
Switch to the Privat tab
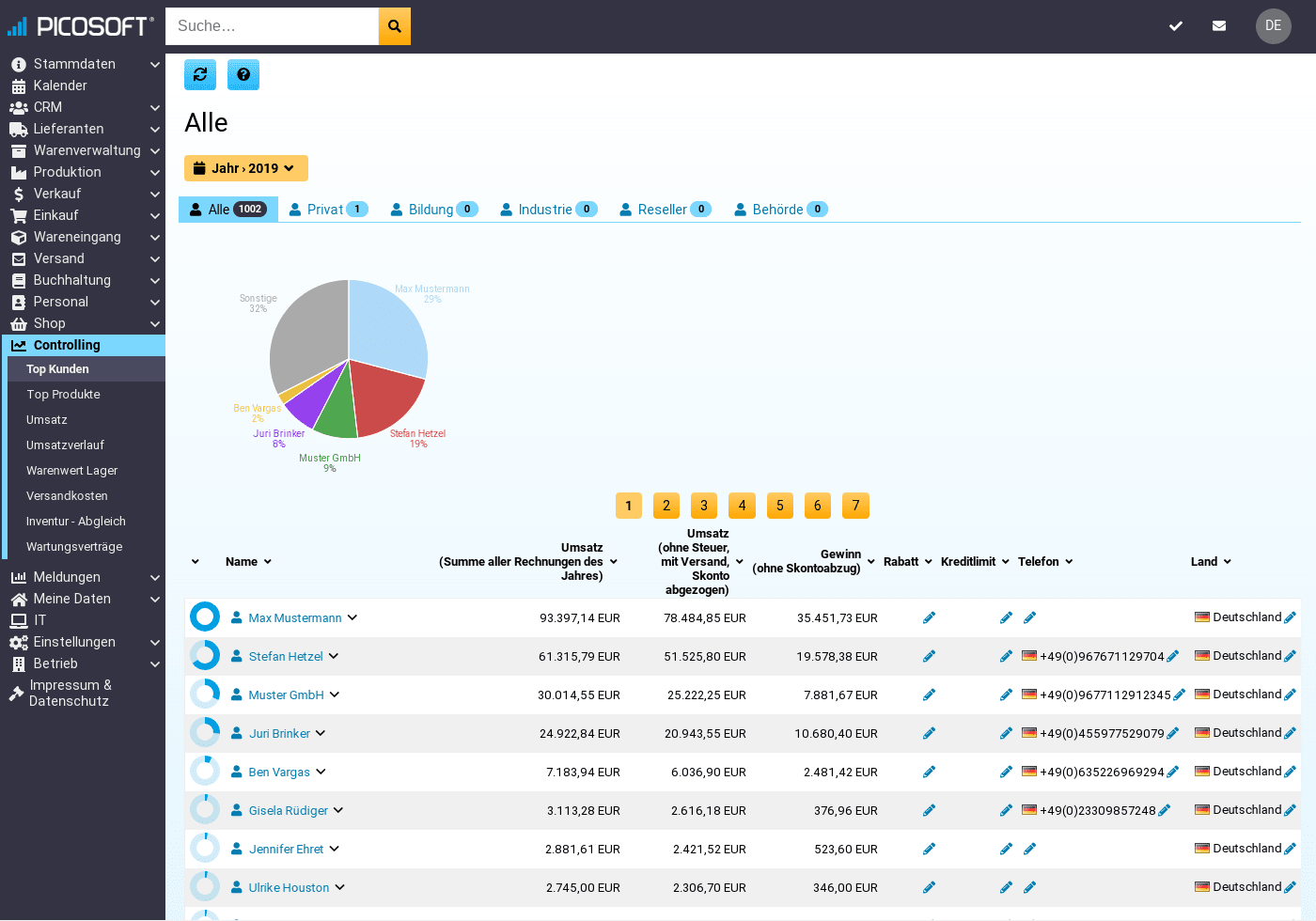coord(328,210)
